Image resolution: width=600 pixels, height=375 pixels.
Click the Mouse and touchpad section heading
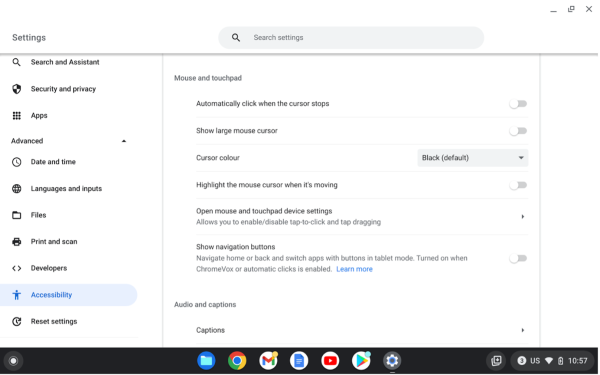pos(208,78)
